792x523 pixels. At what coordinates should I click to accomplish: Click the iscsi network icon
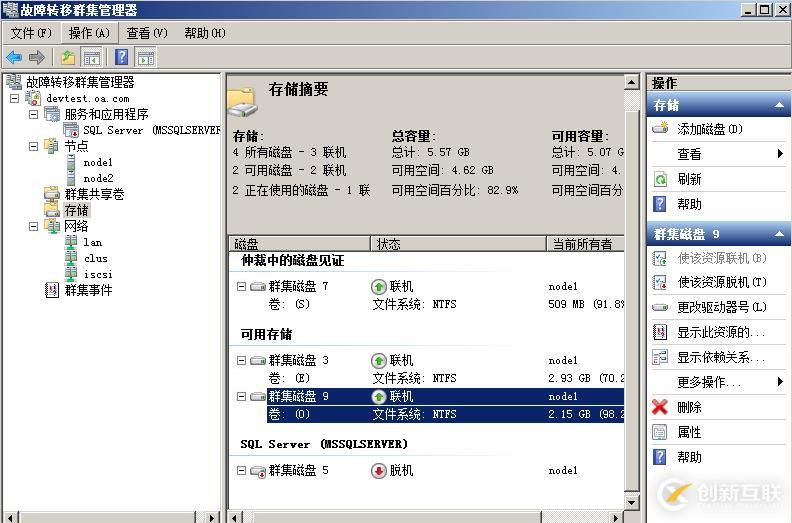pos(71,274)
